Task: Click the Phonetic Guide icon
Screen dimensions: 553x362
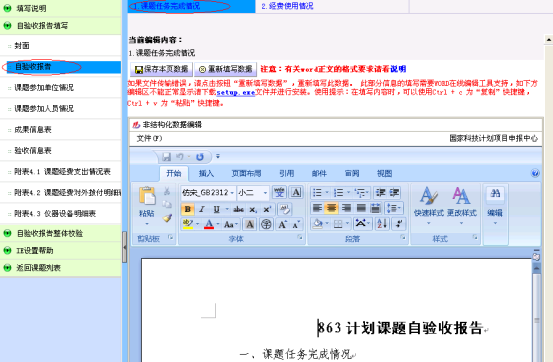Action: [279, 193]
